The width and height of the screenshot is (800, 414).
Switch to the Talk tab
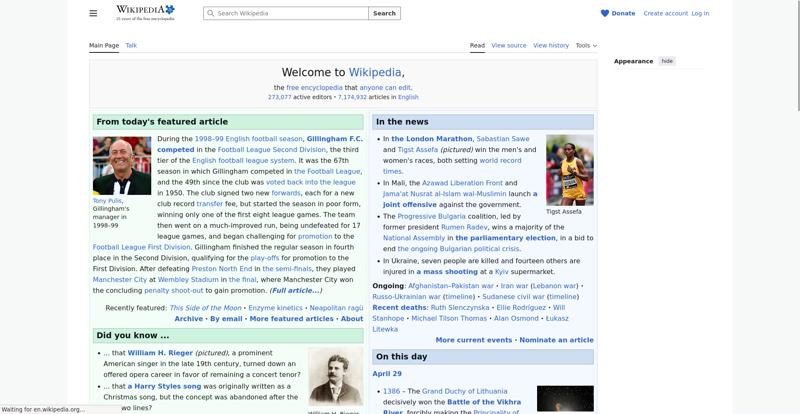pyautogui.click(x=131, y=45)
